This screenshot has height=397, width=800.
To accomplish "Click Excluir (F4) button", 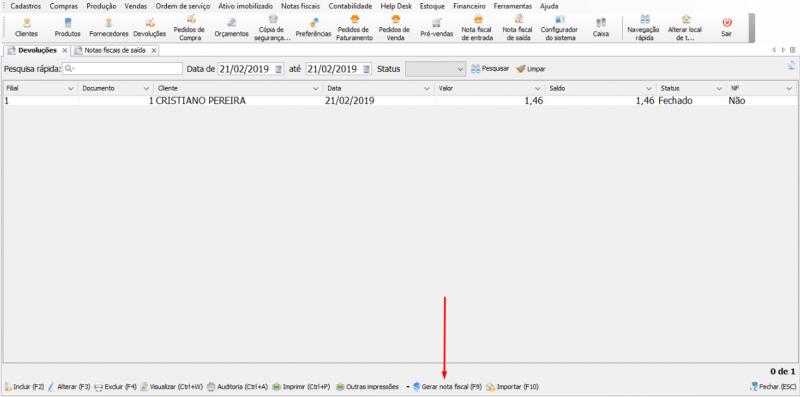I will (x=115, y=387).
